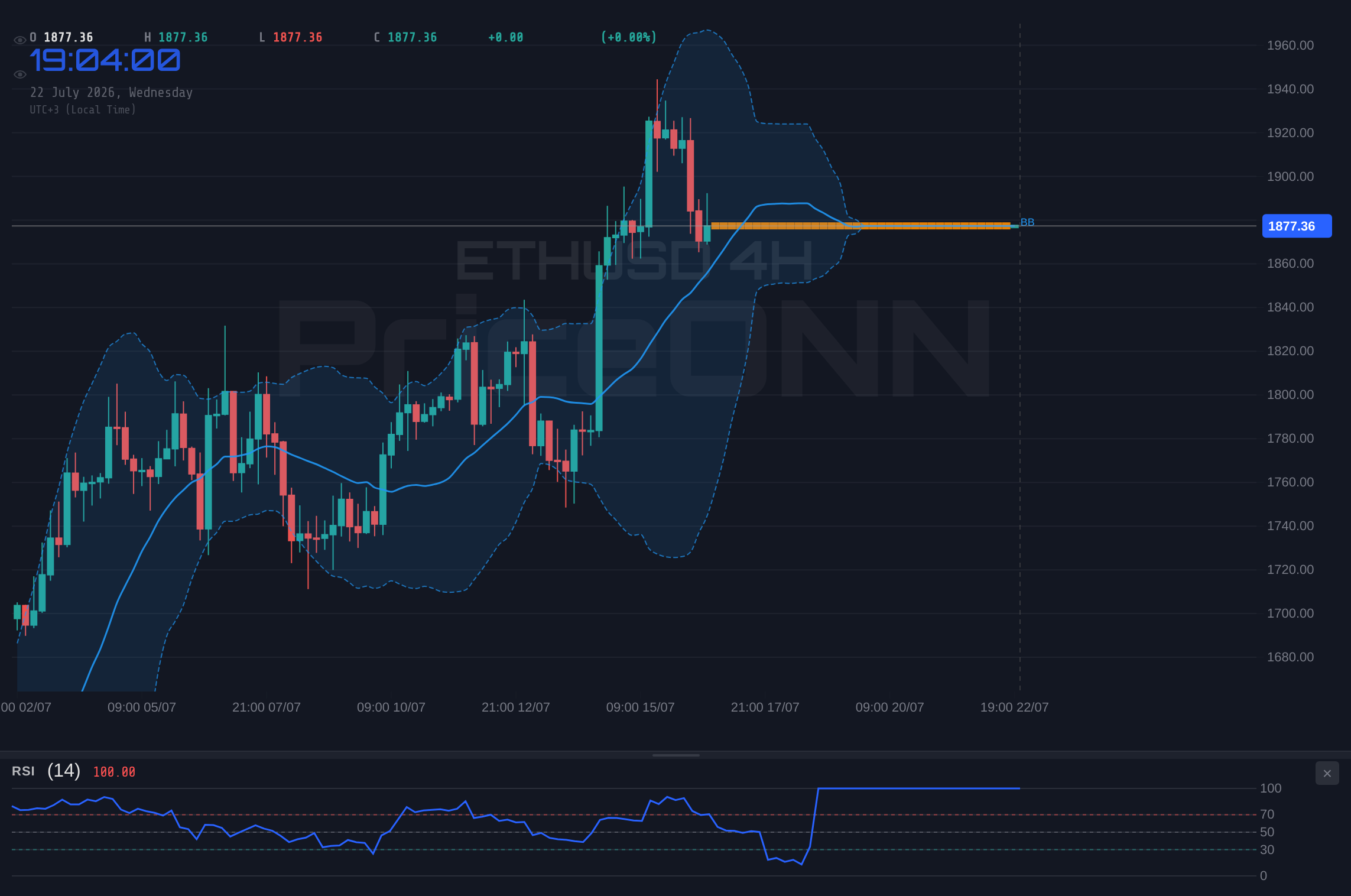Click the 1860.00 price axis label
1351x896 pixels.
point(1290,264)
